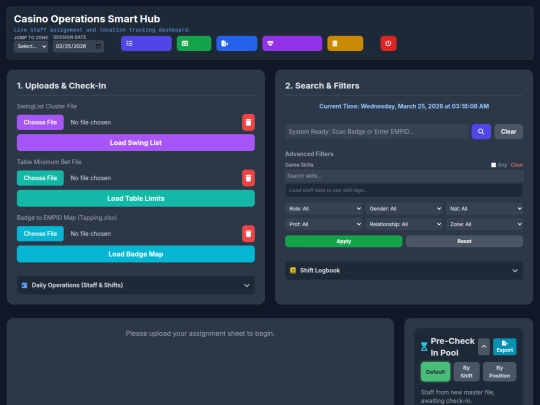
Task: Apply the advanced filters
Action: 344,241
